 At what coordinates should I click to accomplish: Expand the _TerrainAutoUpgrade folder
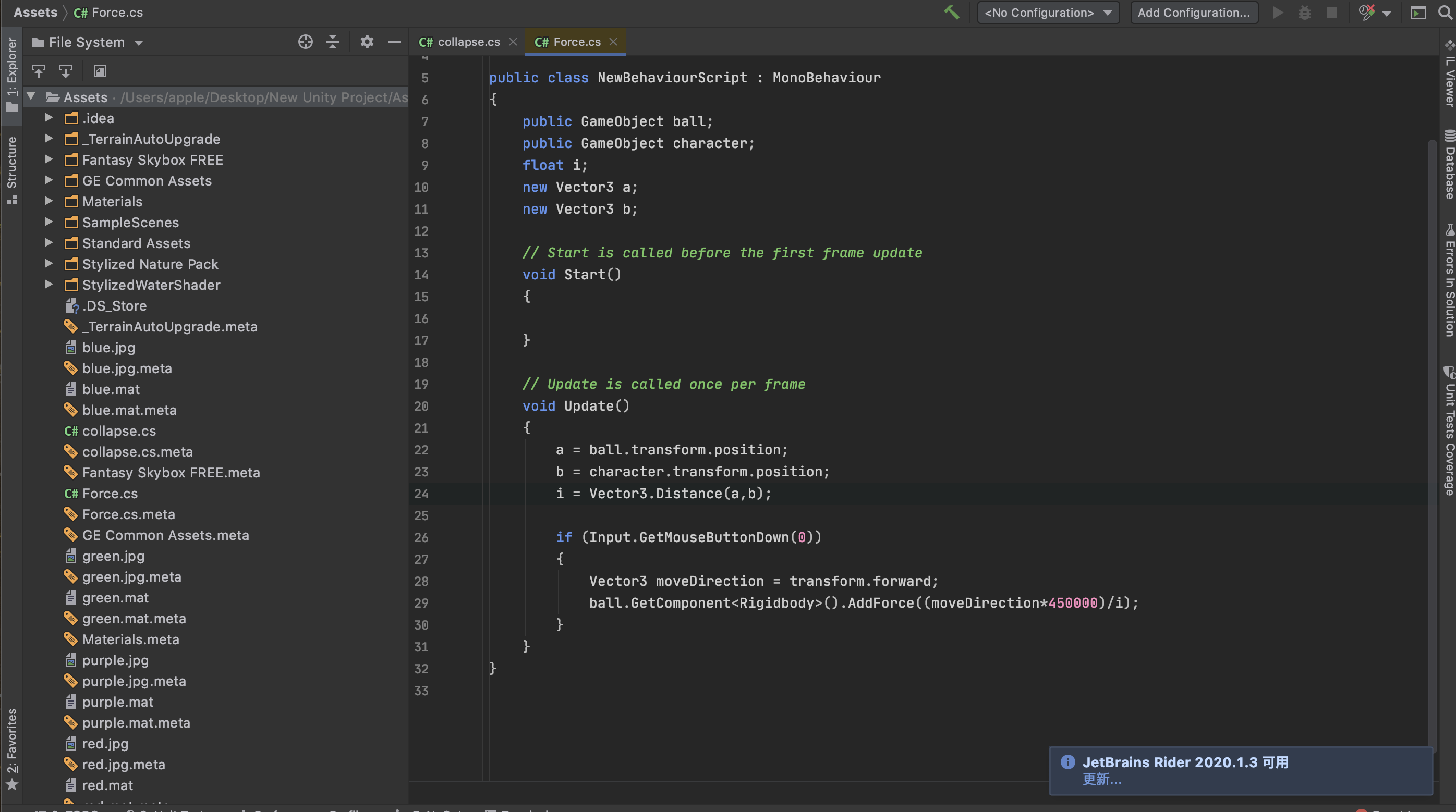(48, 139)
